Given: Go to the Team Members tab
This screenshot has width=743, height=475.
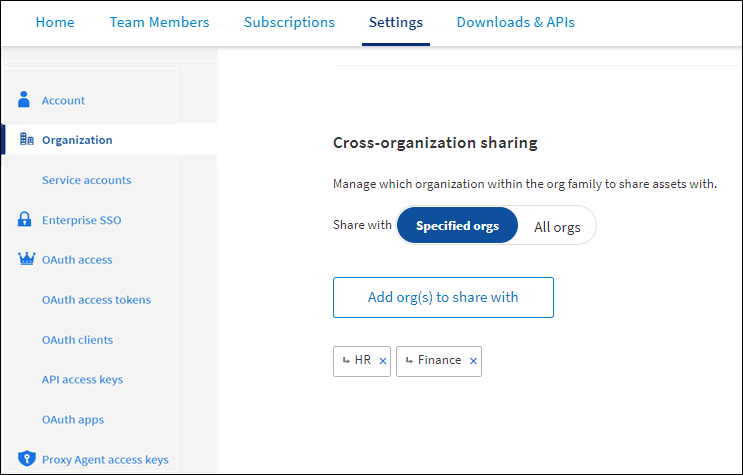Looking at the screenshot, I should click(159, 22).
